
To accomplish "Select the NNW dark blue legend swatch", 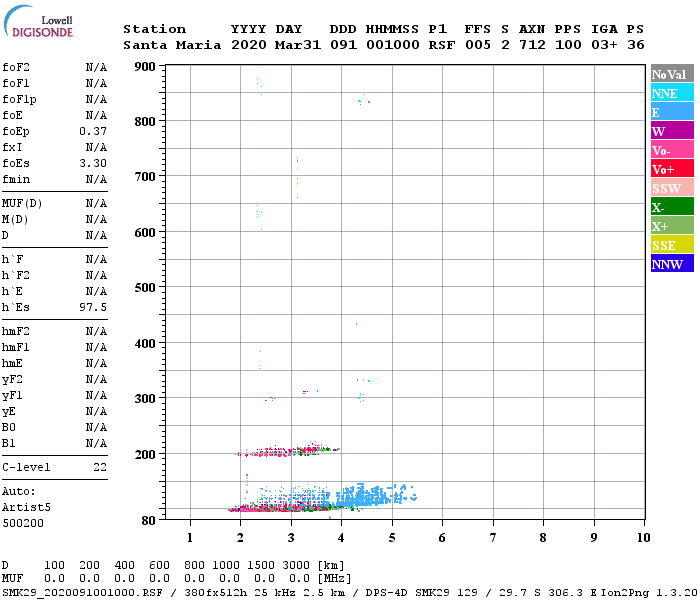I will 672,263.
